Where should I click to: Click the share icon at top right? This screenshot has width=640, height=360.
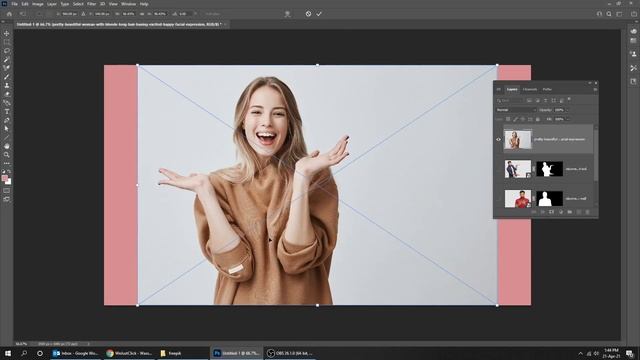(634, 14)
